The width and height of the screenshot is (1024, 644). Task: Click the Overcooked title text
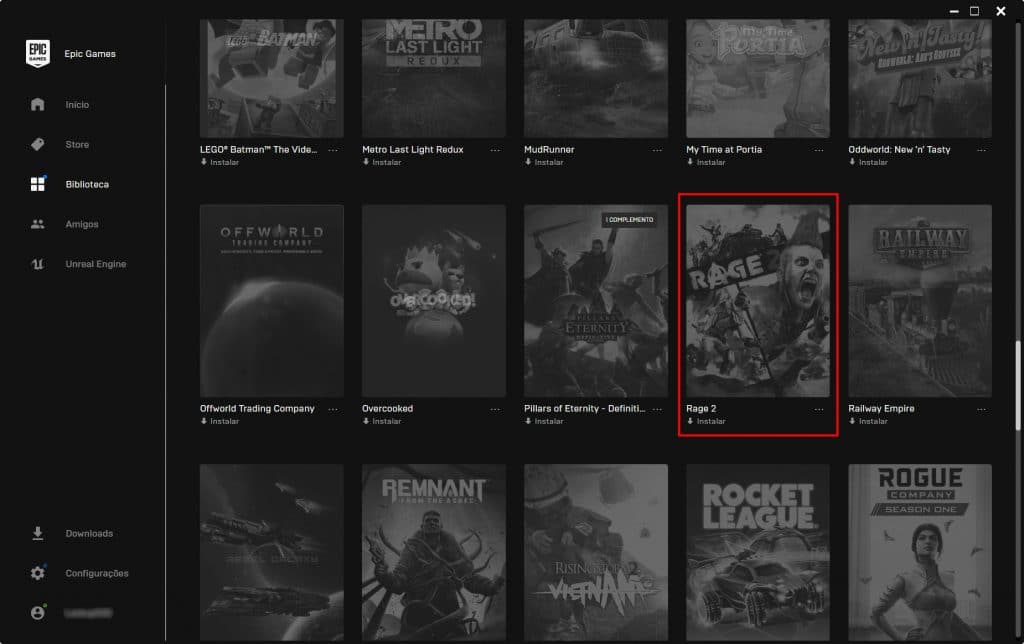point(387,408)
